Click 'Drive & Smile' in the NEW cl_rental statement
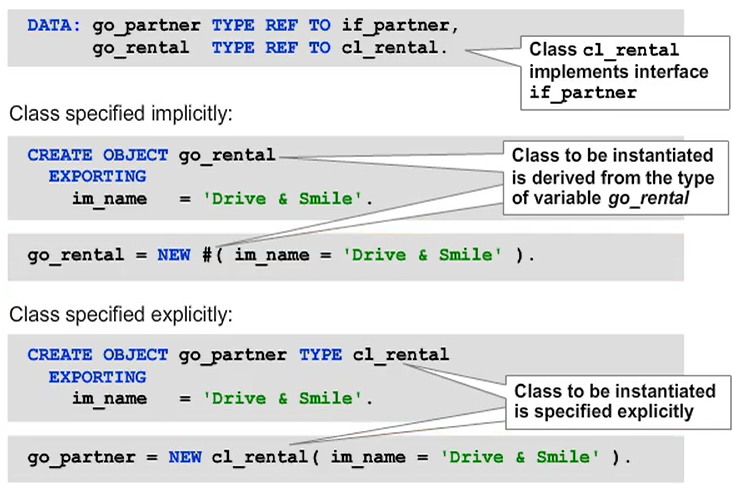 pyautogui.click(x=520, y=457)
